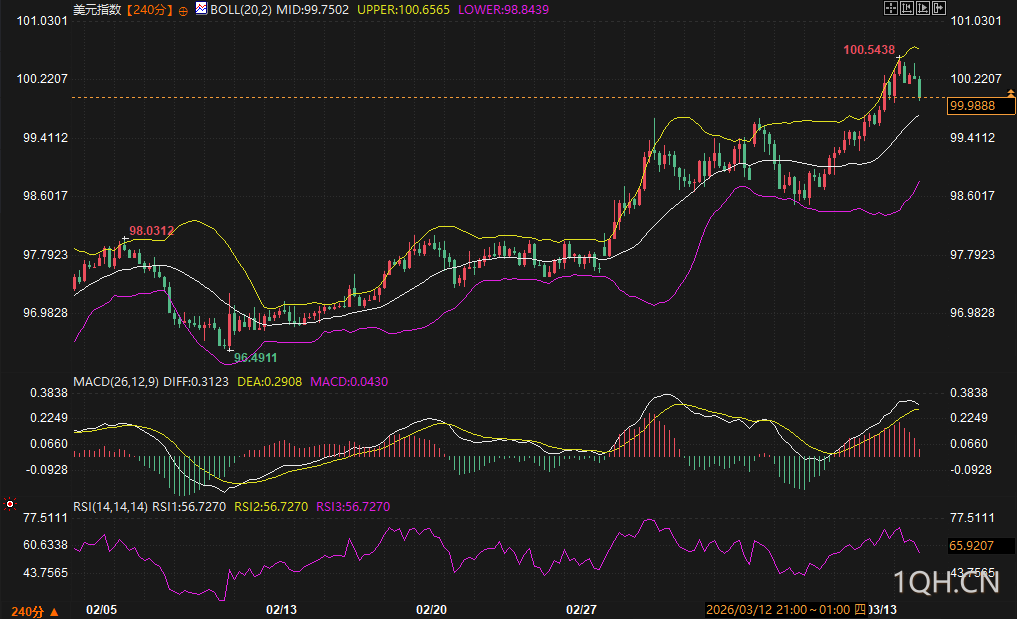Click the orange double-arrow marker above the current price

coord(1010,93)
